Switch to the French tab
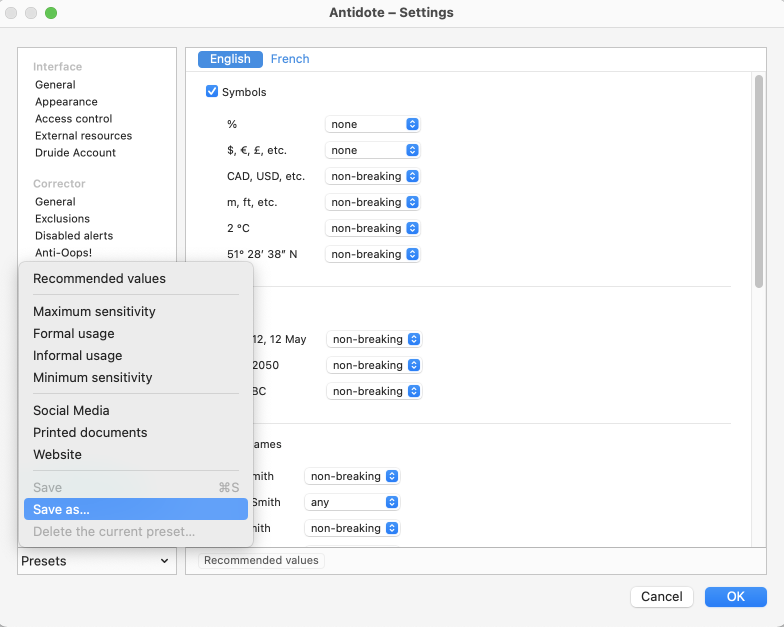The width and height of the screenshot is (784, 627). click(x=290, y=59)
